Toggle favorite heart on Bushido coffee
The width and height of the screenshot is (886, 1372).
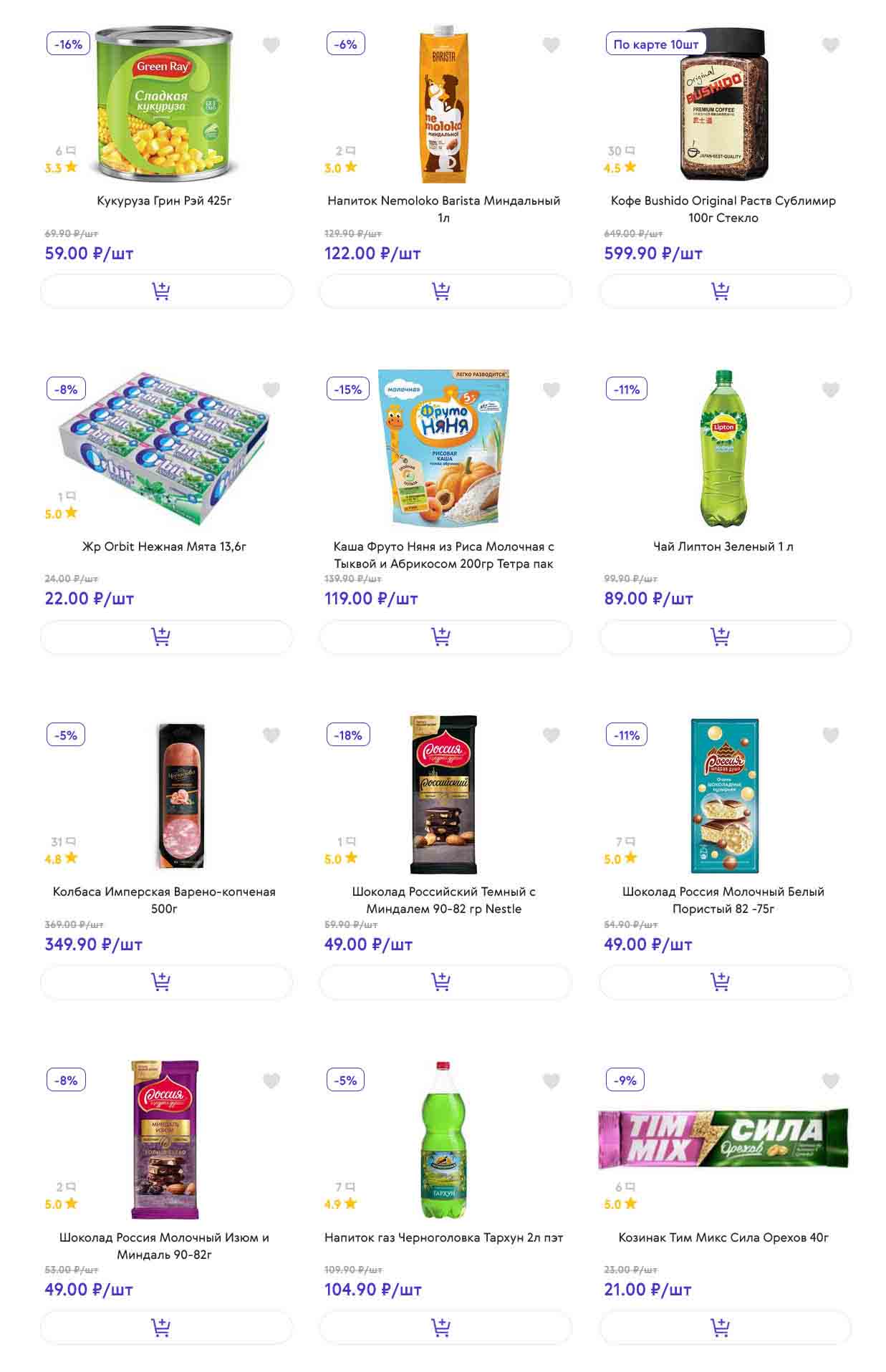(830, 45)
